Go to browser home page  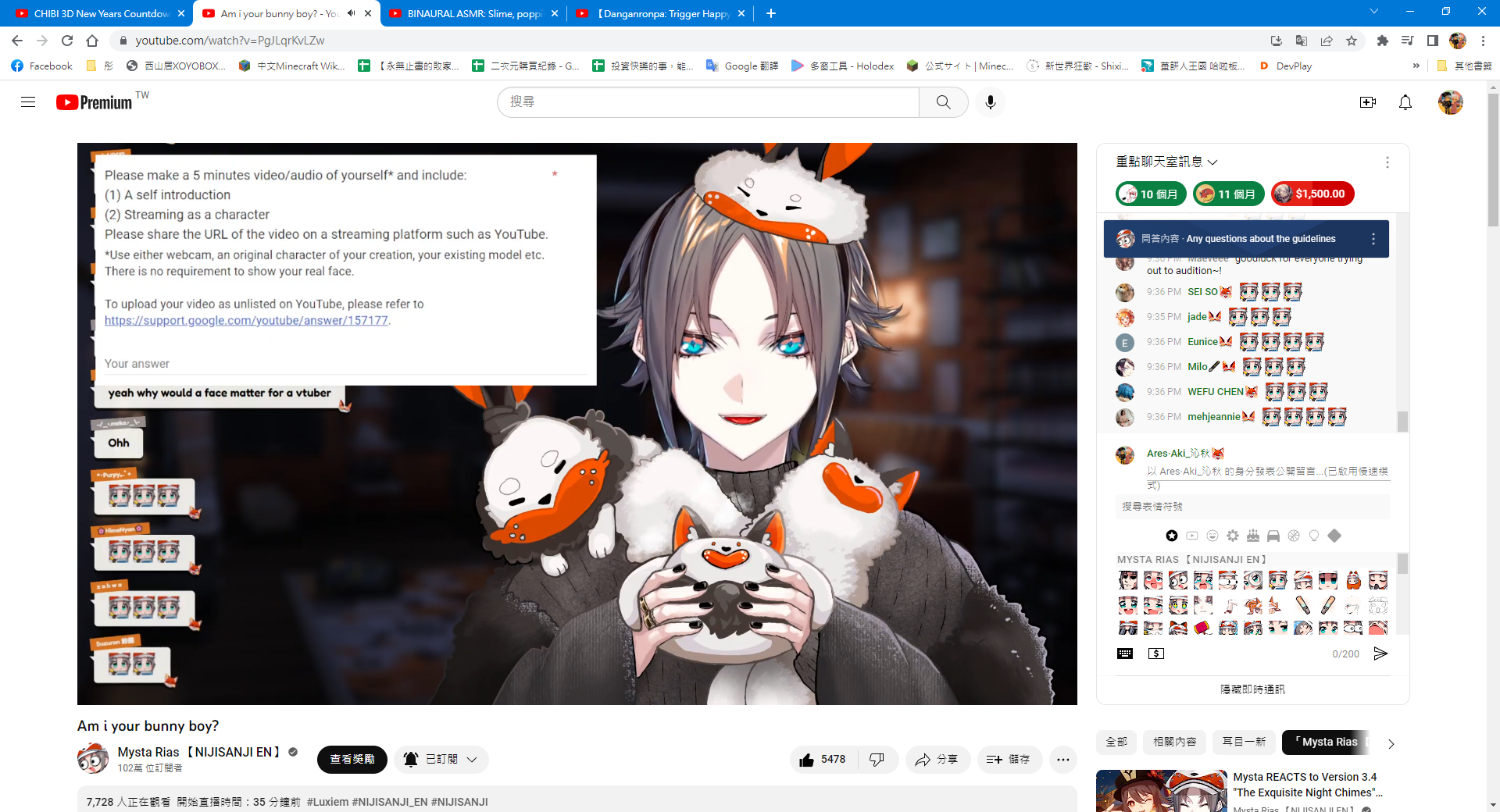[x=92, y=41]
